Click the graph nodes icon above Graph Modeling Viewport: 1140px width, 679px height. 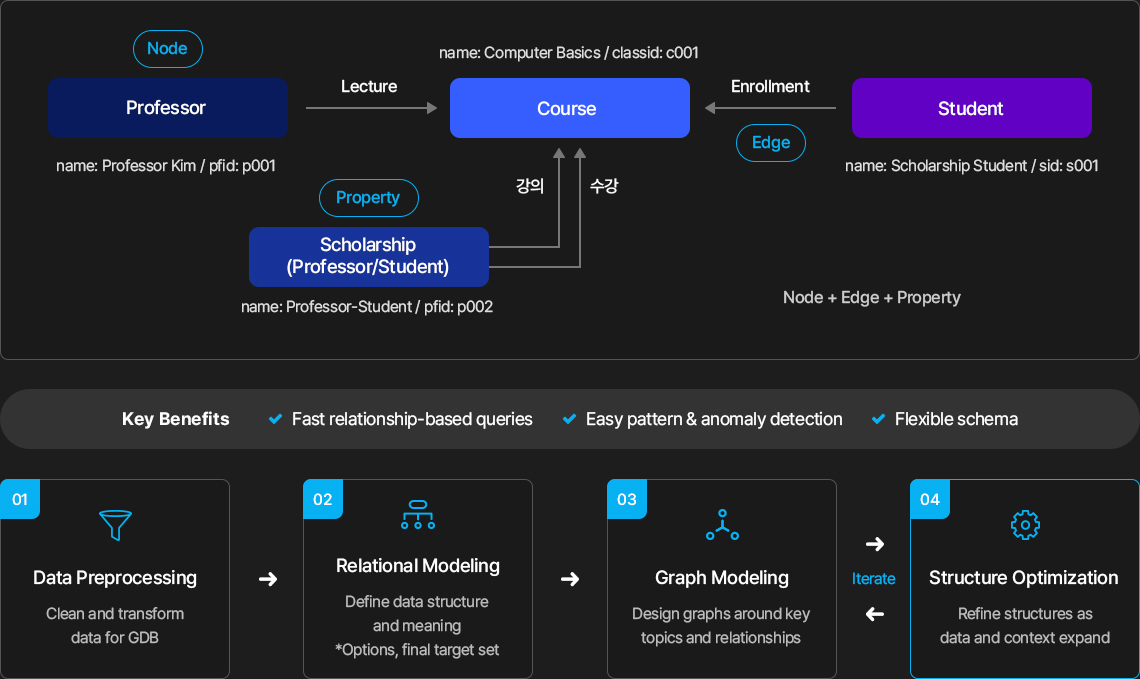tap(722, 525)
